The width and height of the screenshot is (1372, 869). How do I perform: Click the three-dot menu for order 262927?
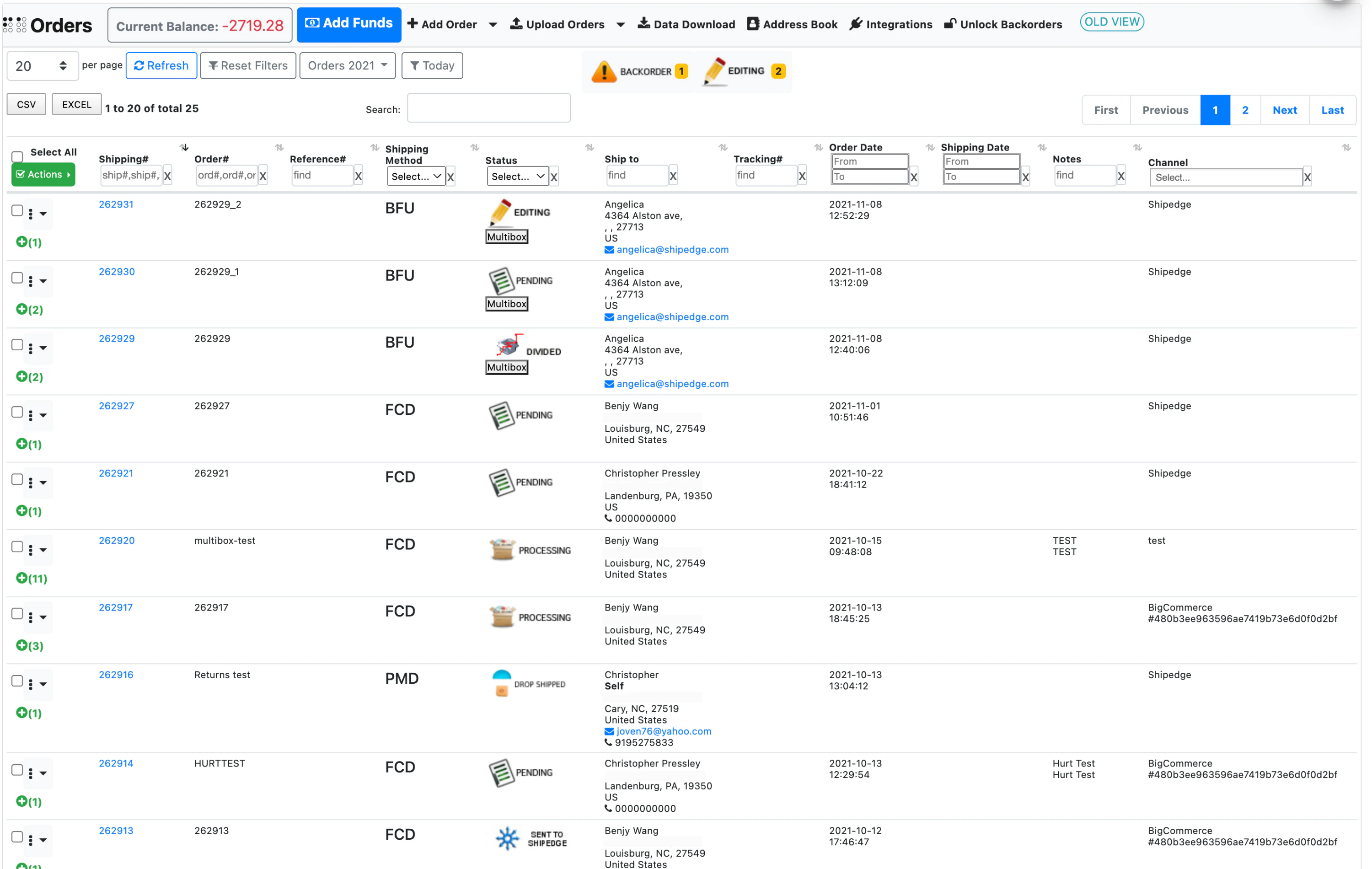pos(31,415)
